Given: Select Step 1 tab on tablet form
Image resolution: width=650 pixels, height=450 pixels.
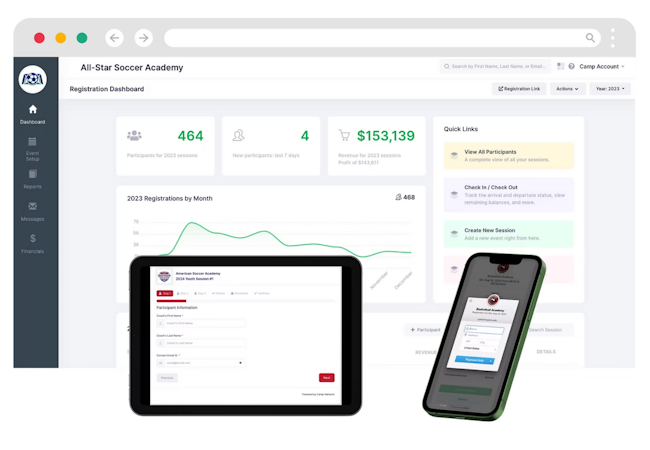Looking at the screenshot, I should (165, 293).
